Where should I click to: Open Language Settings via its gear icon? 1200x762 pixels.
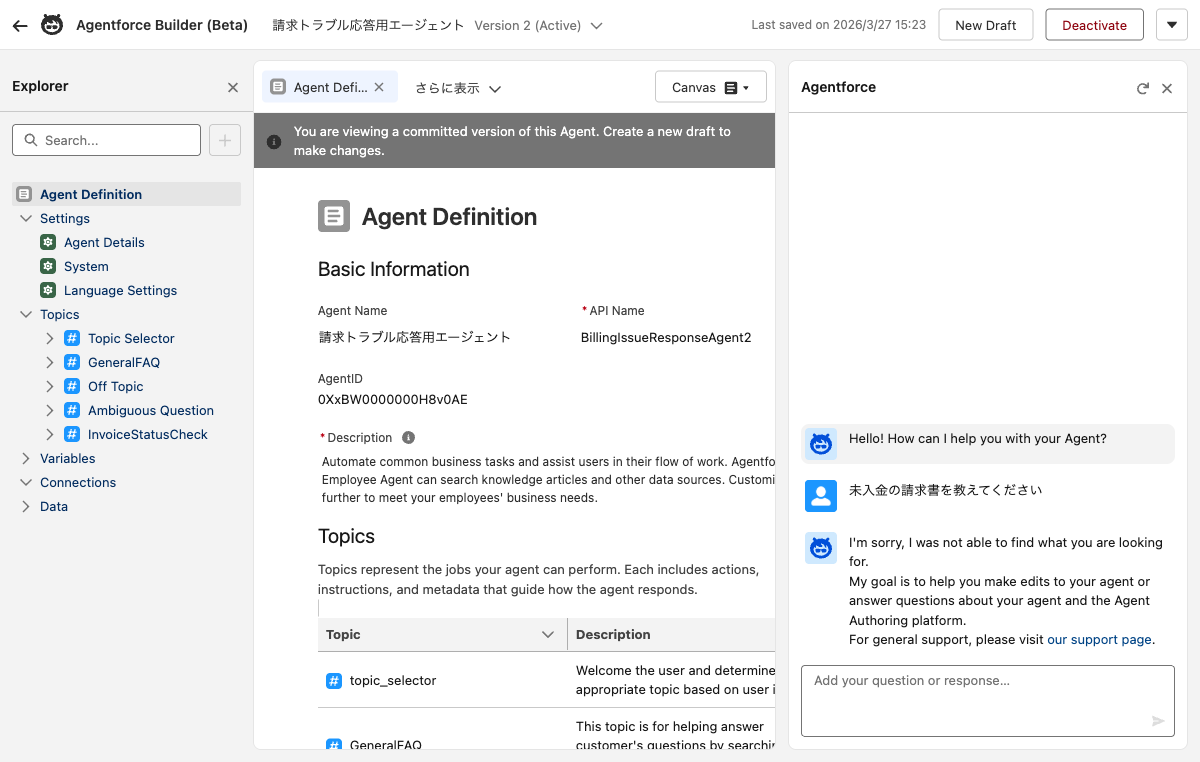(47, 290)
